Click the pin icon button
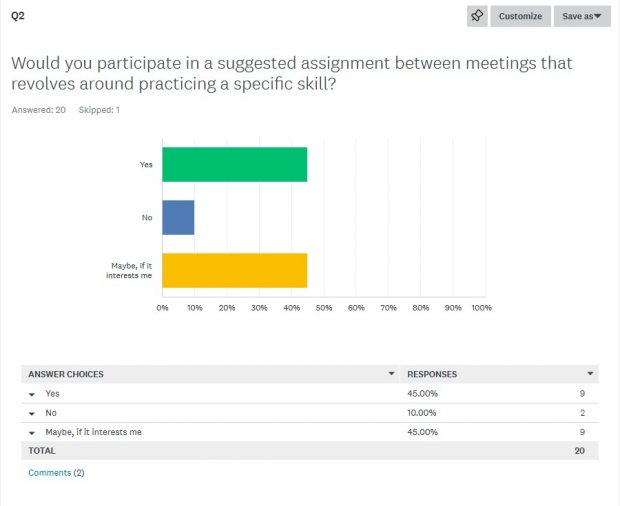The height and width of the screenshot is (506, 620). pyautogui.click(x=477, y=16)
